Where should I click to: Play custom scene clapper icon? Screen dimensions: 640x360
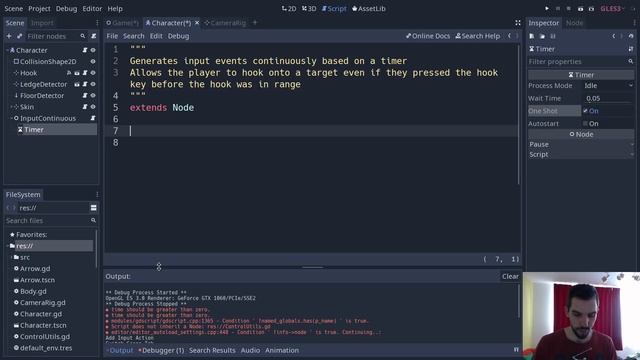tap(591, 9)
